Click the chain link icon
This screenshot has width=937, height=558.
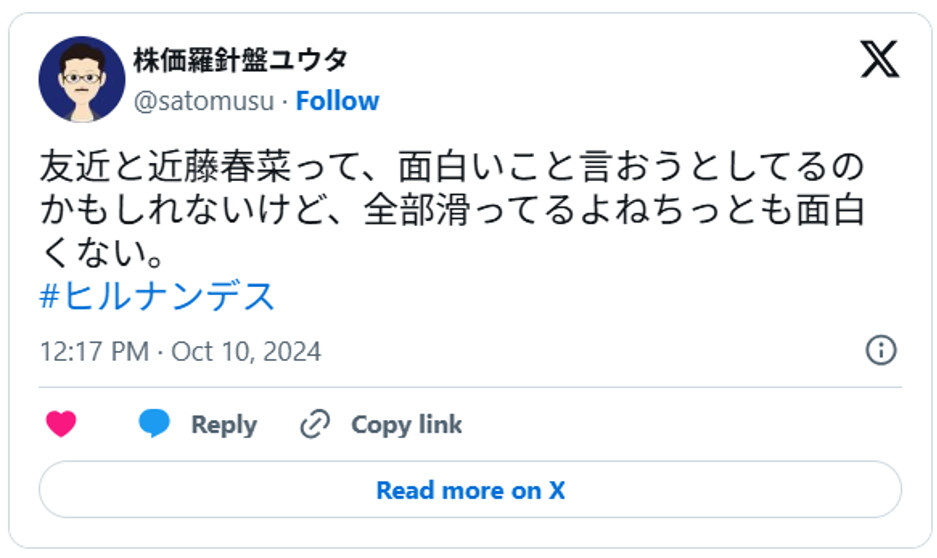[x=315, y=424]
